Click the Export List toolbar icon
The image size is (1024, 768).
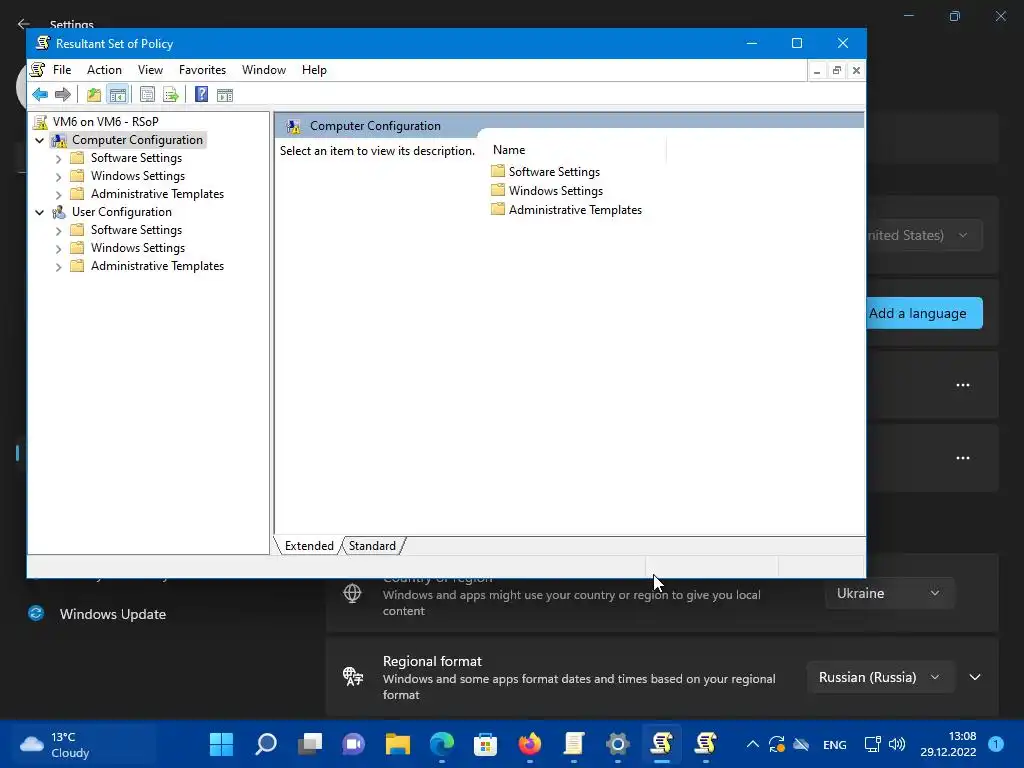coord(171,95)
